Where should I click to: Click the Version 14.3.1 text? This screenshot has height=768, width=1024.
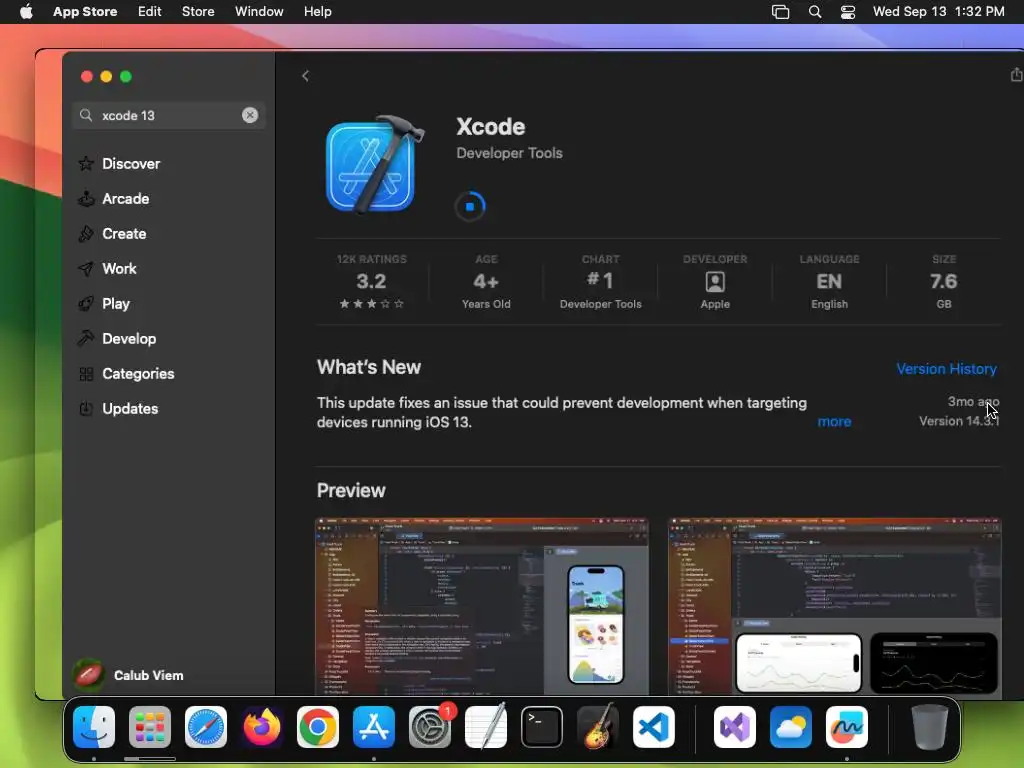(x=959, y=421)
